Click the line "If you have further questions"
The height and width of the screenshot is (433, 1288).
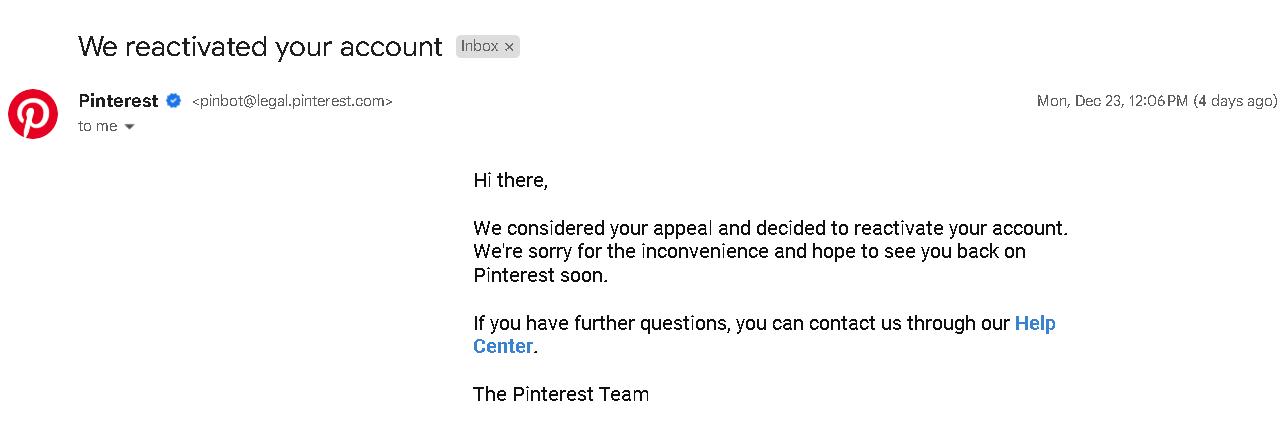(764, 323)
